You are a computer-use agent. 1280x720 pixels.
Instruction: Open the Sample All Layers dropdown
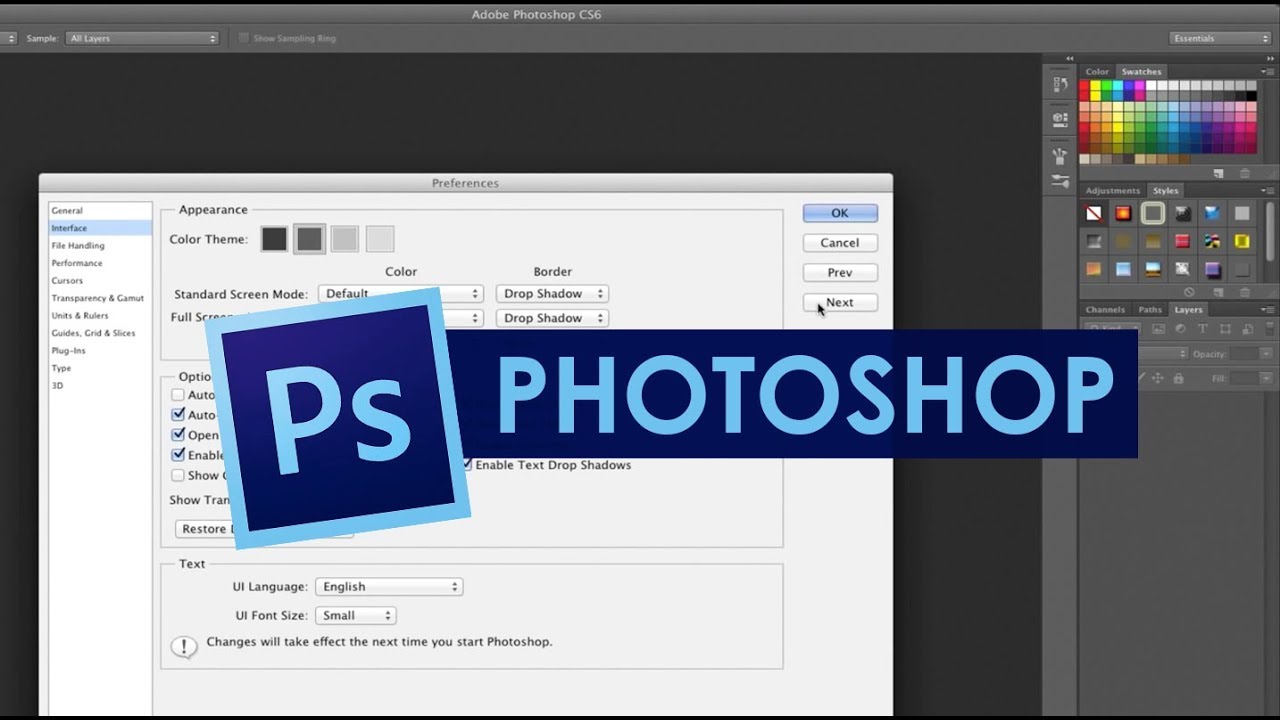(x=142, y=38)
